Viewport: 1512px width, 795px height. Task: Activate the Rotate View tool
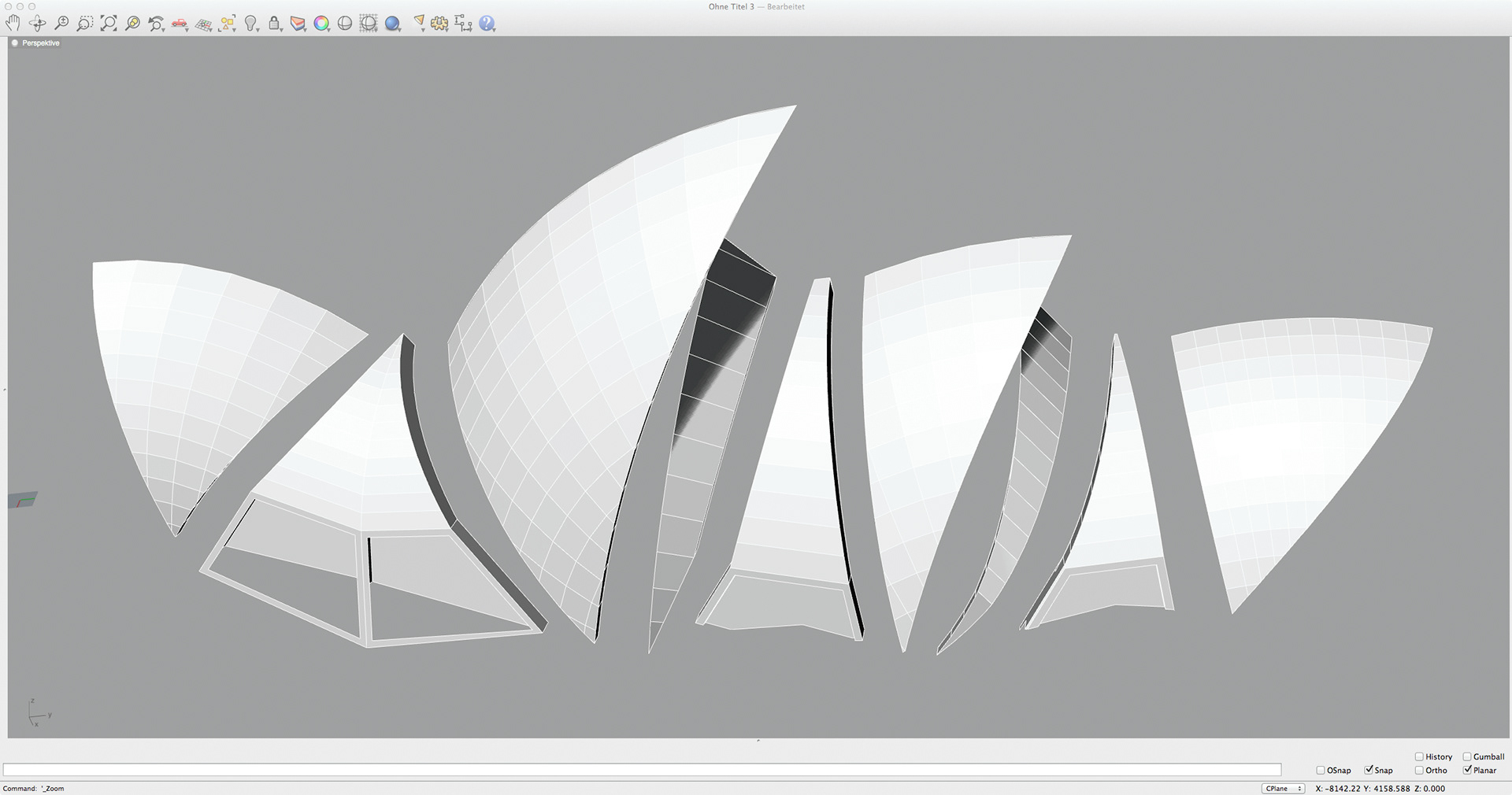[x=37, y=24]
